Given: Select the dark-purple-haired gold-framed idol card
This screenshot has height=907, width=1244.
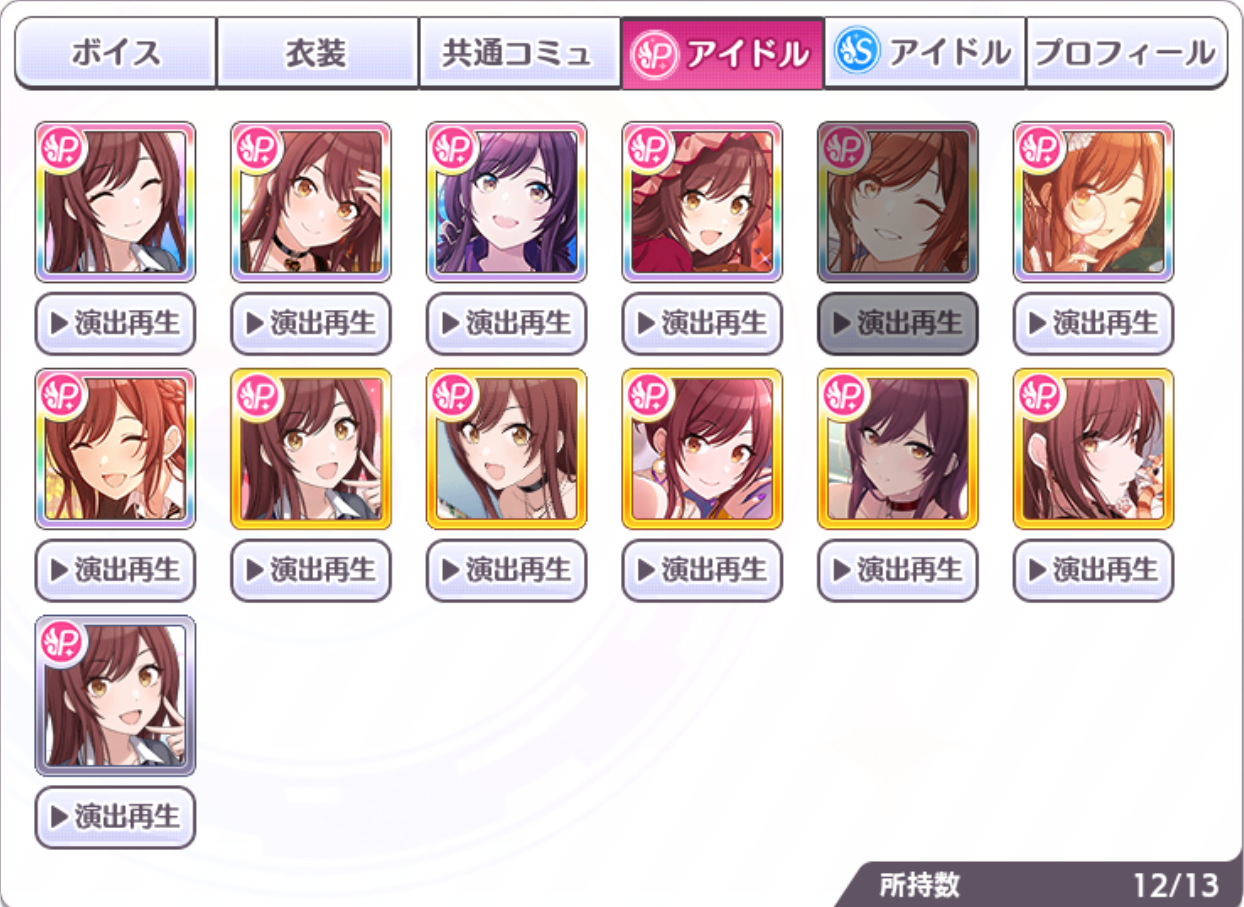Looking at the screenshot, I should point(898,449).
